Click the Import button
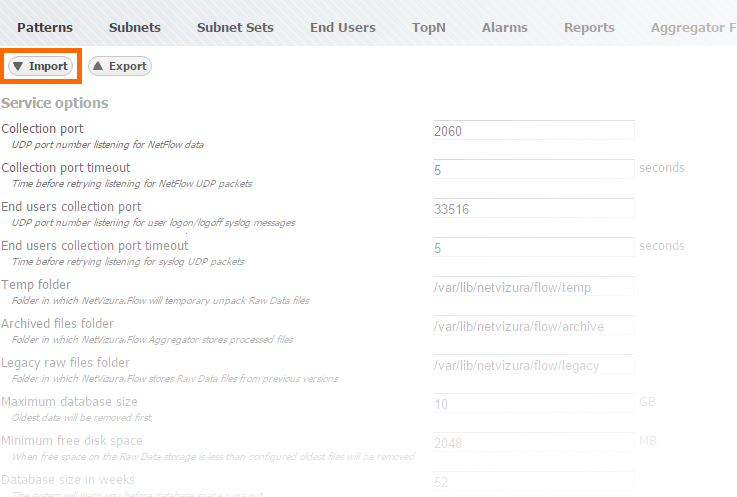This screenshot has width=737, height=497. [40, 66]
